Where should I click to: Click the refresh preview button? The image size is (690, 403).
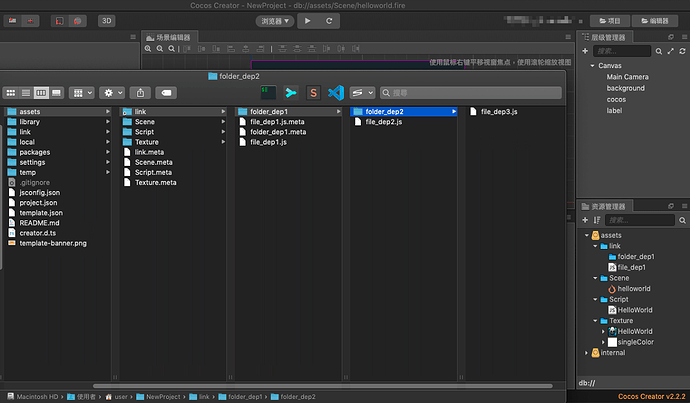[x=329, y=21]
